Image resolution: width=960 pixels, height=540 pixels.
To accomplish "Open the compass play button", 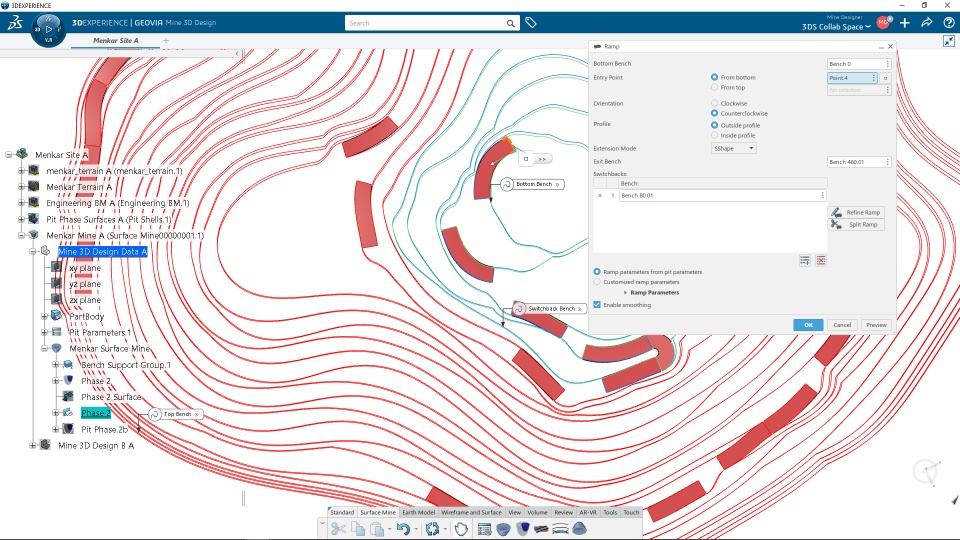I will (48, 29).
